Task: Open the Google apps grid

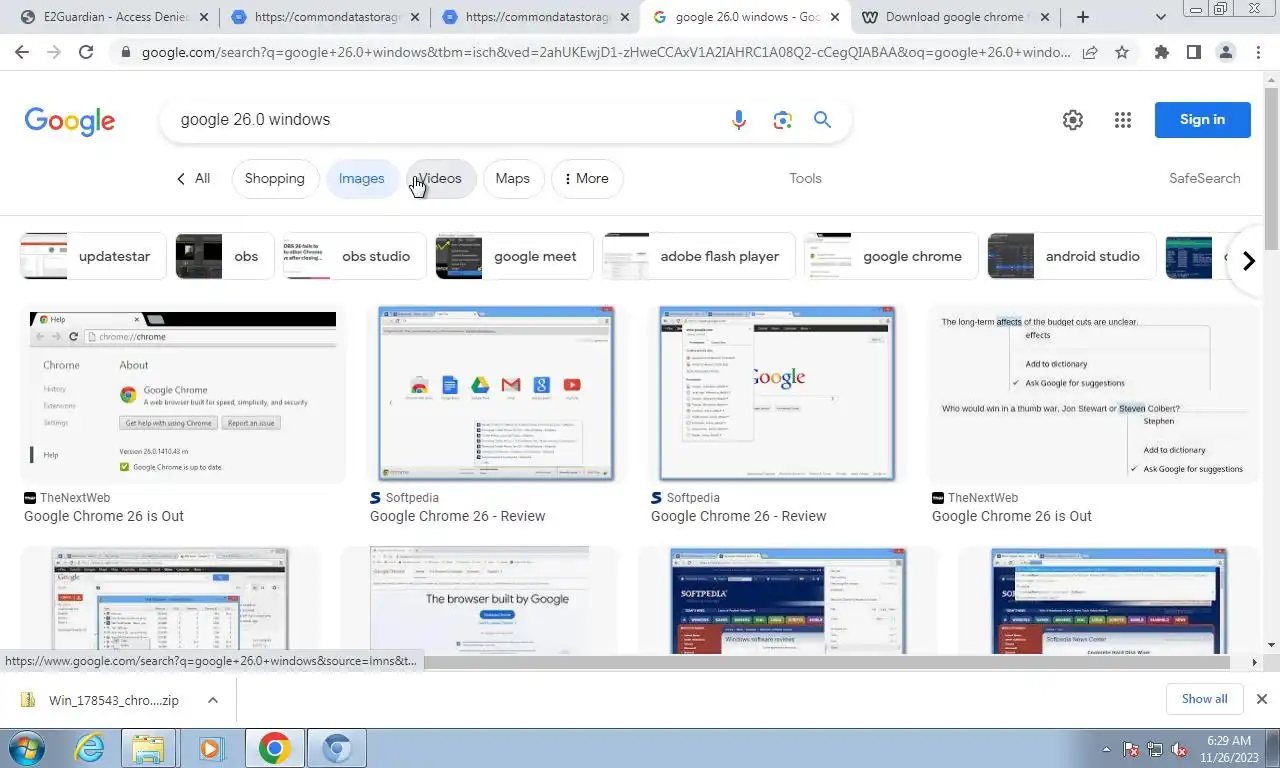Action: point(1122,120)
